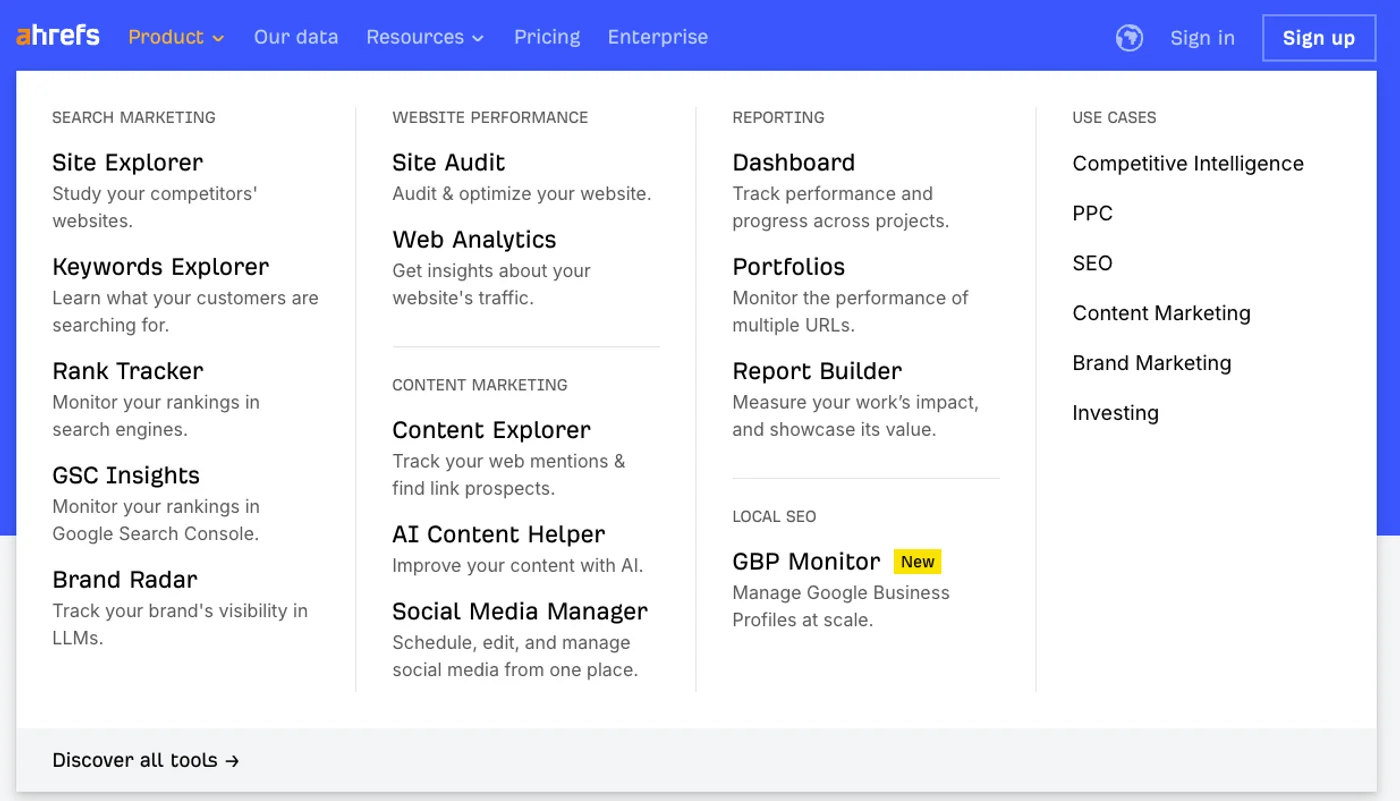Click "Manage Google Business Profiles at scale." text
The width and height of the screenshot is (1400, 801).
point(841,606)
